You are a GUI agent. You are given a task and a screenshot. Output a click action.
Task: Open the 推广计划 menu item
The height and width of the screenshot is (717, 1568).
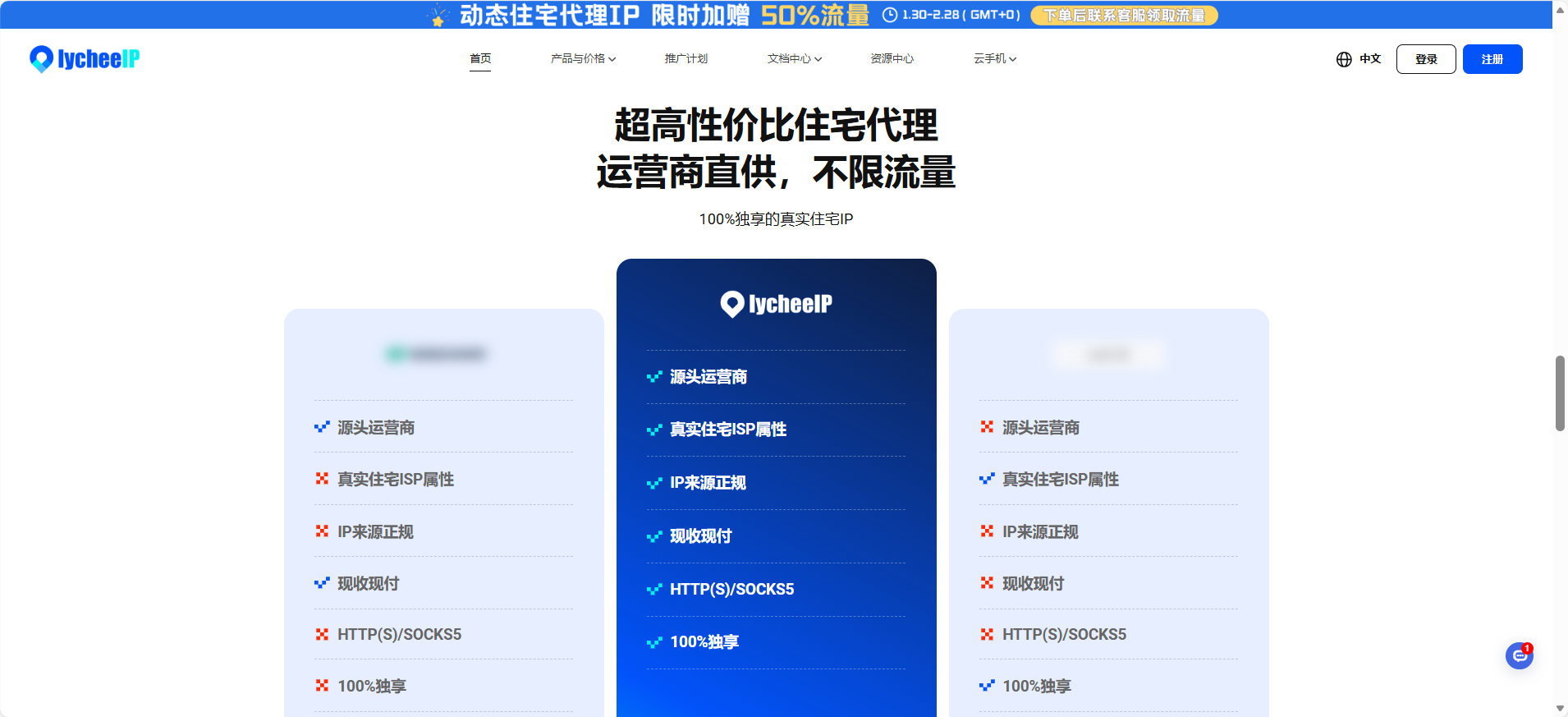click(x=685, y=59)
